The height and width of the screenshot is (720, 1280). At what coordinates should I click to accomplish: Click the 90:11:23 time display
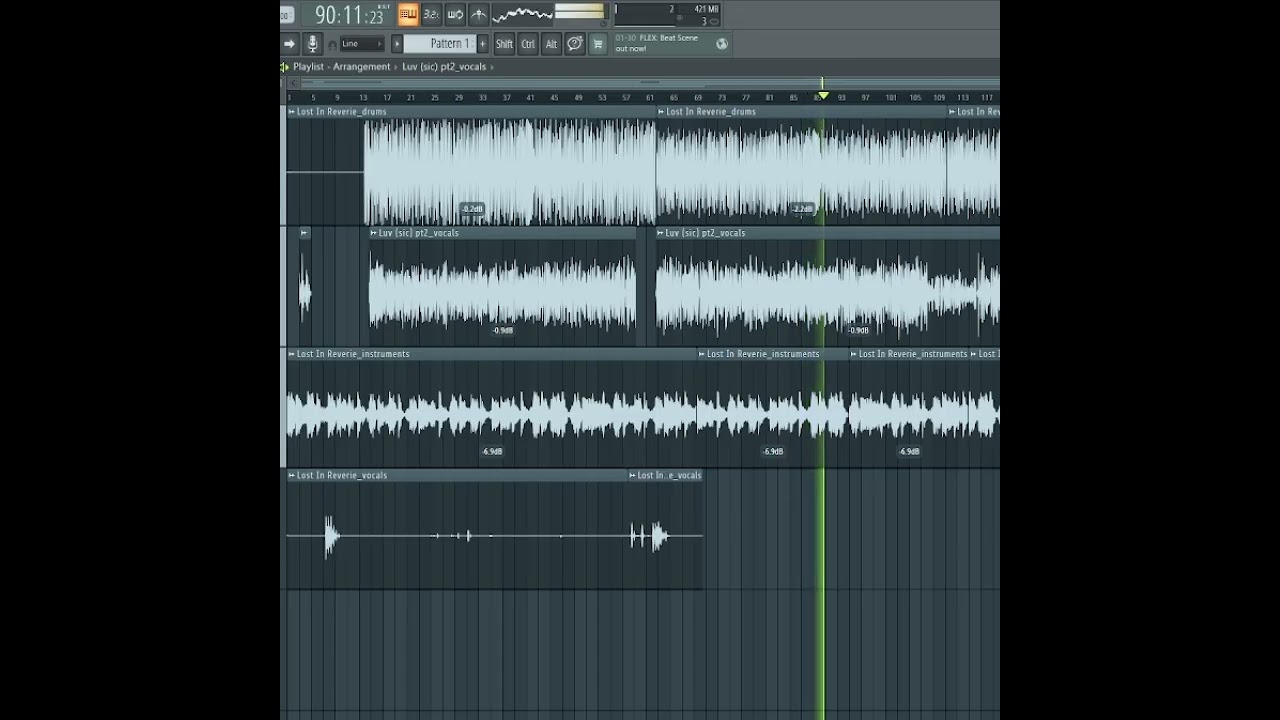(349, 15)
